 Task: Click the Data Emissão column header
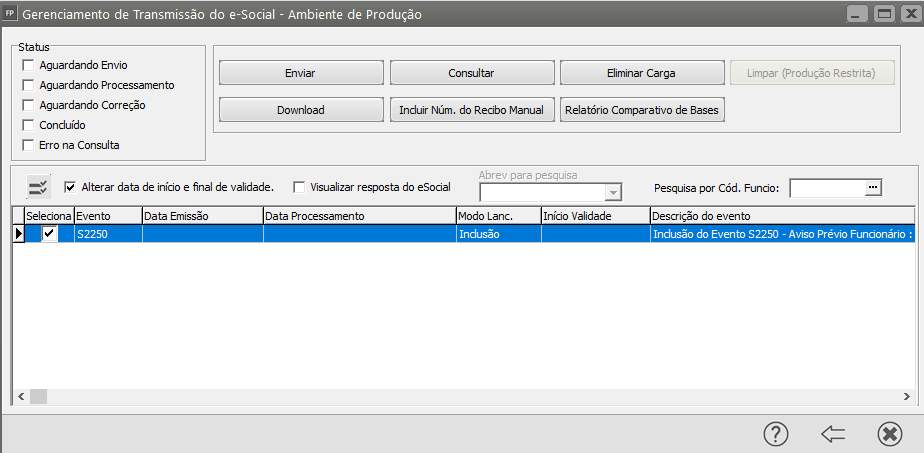[x=203, y=216]
